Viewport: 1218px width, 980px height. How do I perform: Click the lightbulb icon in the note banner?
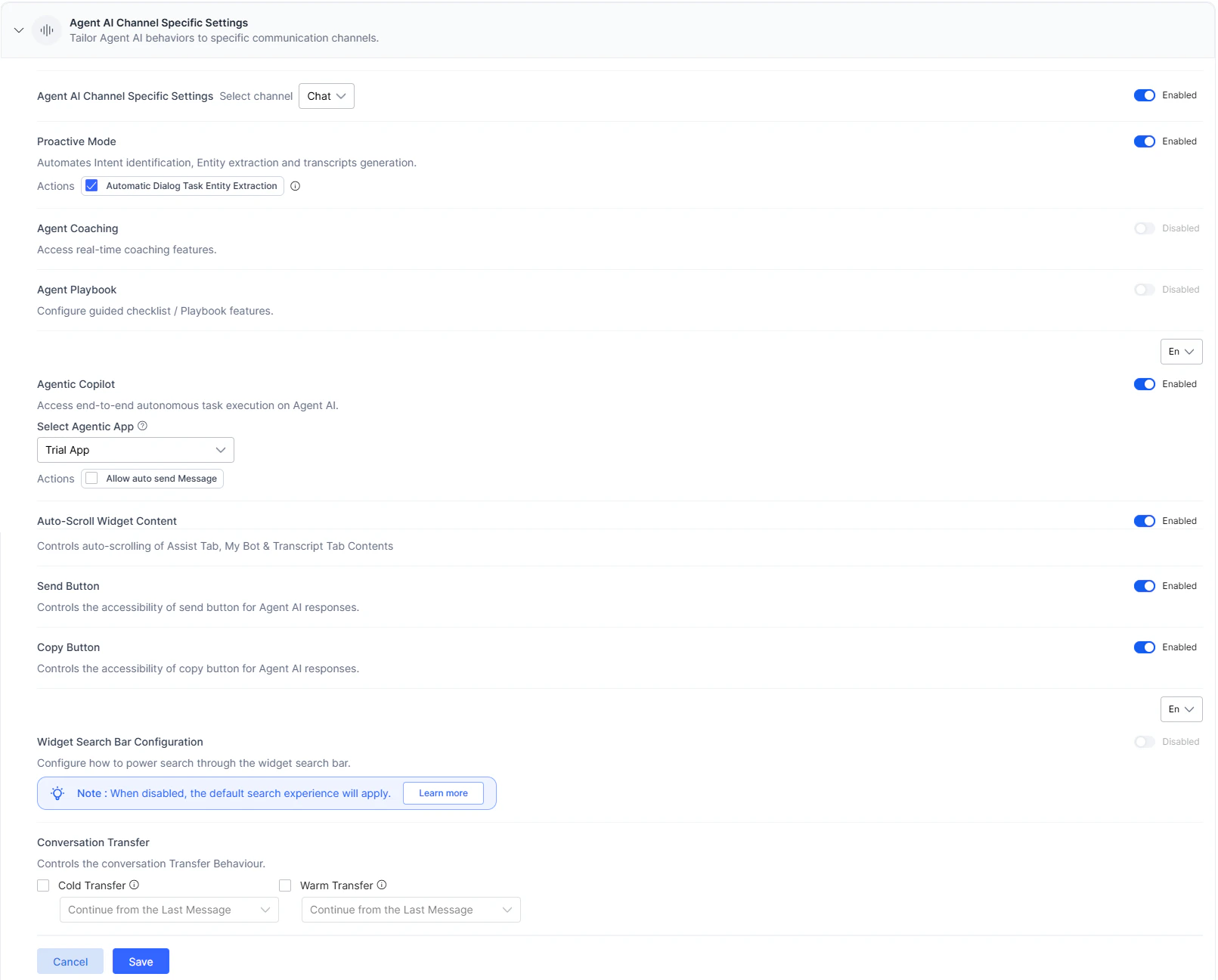coord(57,793)
